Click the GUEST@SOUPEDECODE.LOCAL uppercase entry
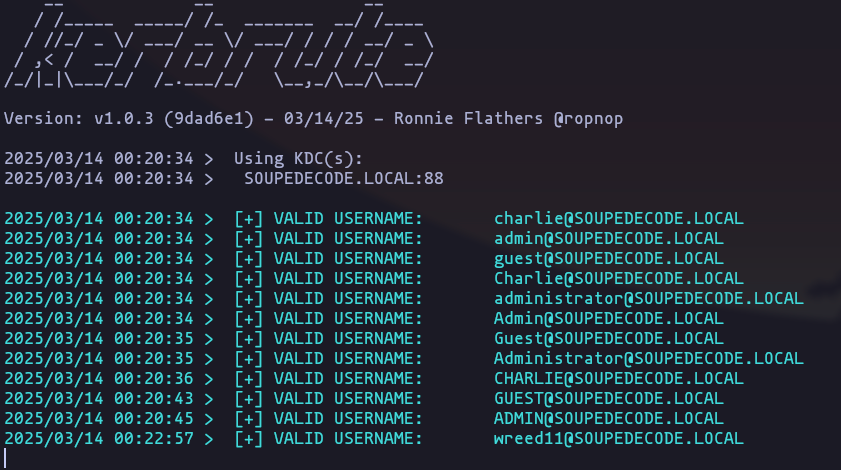Screen dimensions: 841x470 click(609, 399)
